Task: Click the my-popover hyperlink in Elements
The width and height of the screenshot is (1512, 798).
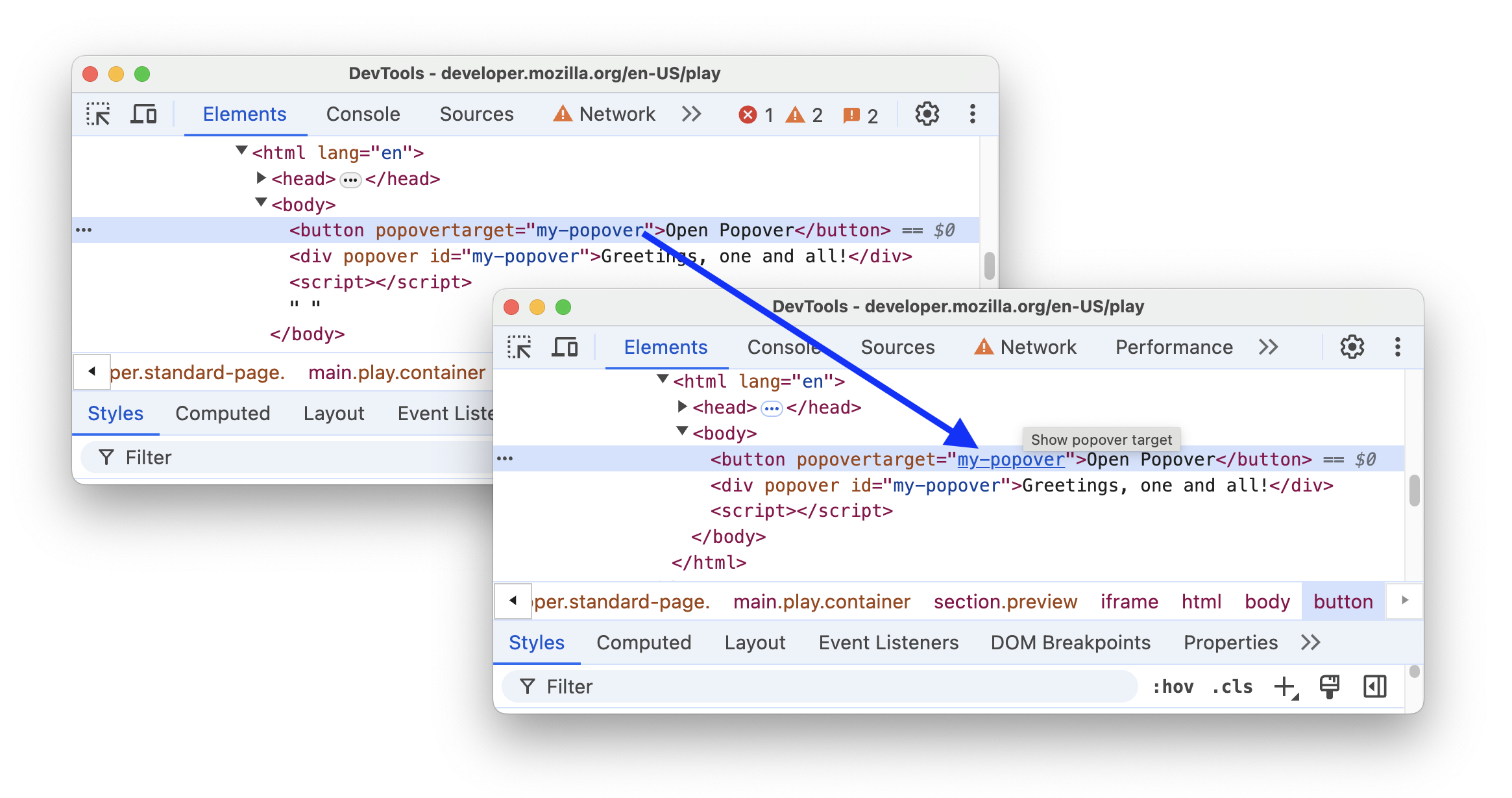Action: (1009, 459)
